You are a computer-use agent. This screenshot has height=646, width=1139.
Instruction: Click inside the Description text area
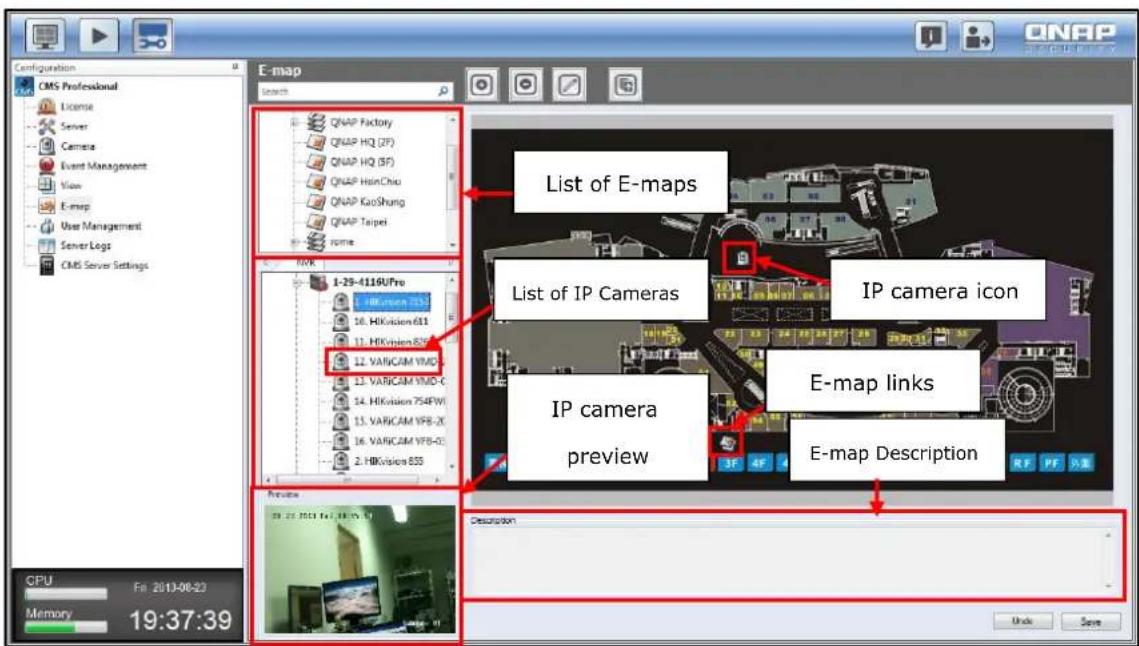(x=792, y=560)
